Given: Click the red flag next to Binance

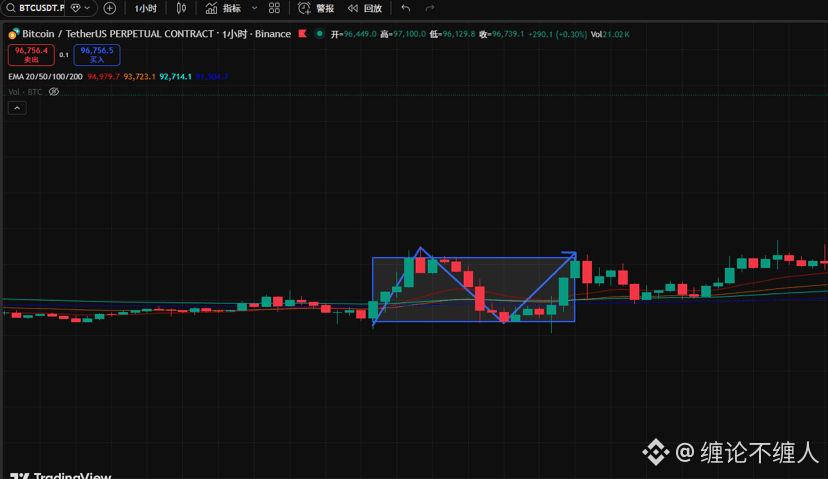Looking at the screenshot, I should coord(303,34).
